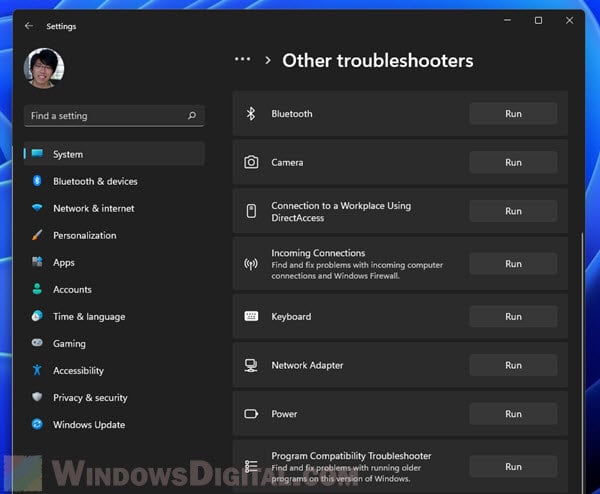600x494 pixels.
Task: Click the back arrow in Settings header
Action: tap(28, 26)
